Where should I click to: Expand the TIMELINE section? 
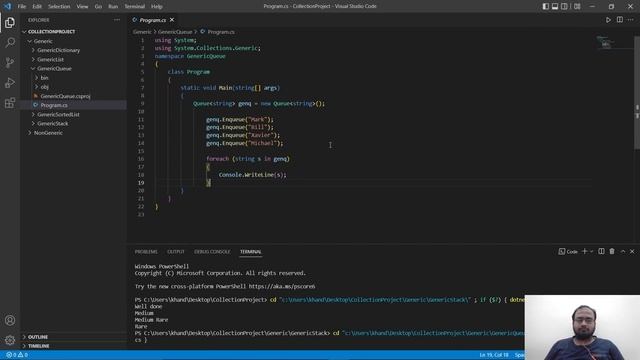click(x=38, y=346)
